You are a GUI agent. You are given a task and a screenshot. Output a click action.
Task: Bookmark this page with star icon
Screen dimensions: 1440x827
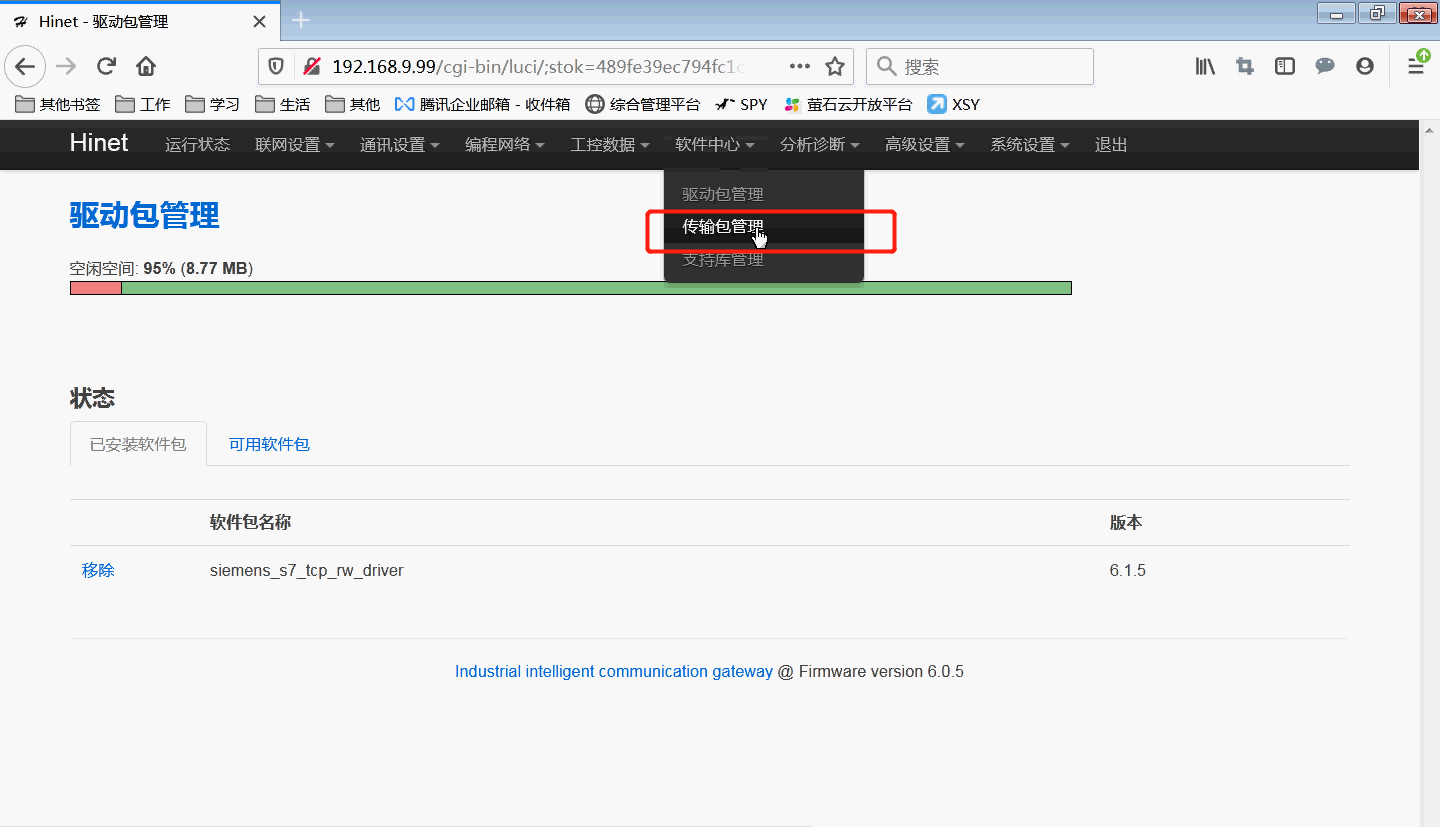[835, 67]
